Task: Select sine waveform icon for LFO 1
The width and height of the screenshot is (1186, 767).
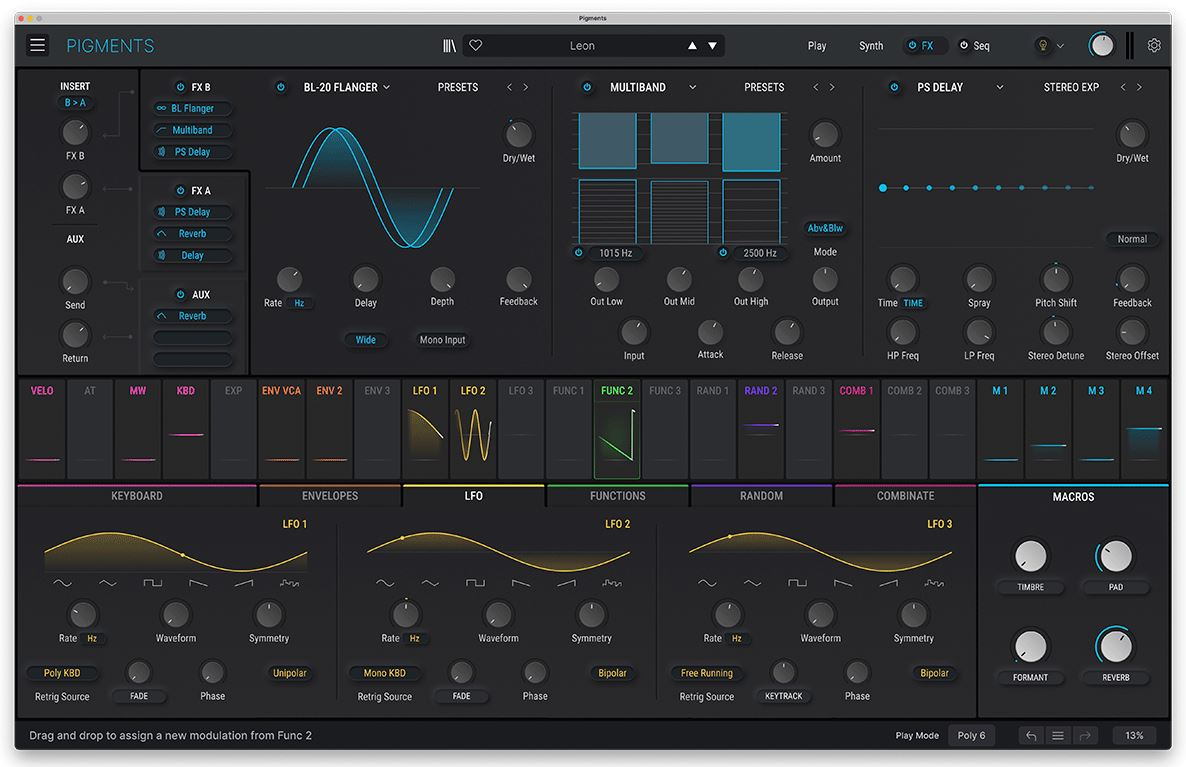Action: (x=63, y=583)
